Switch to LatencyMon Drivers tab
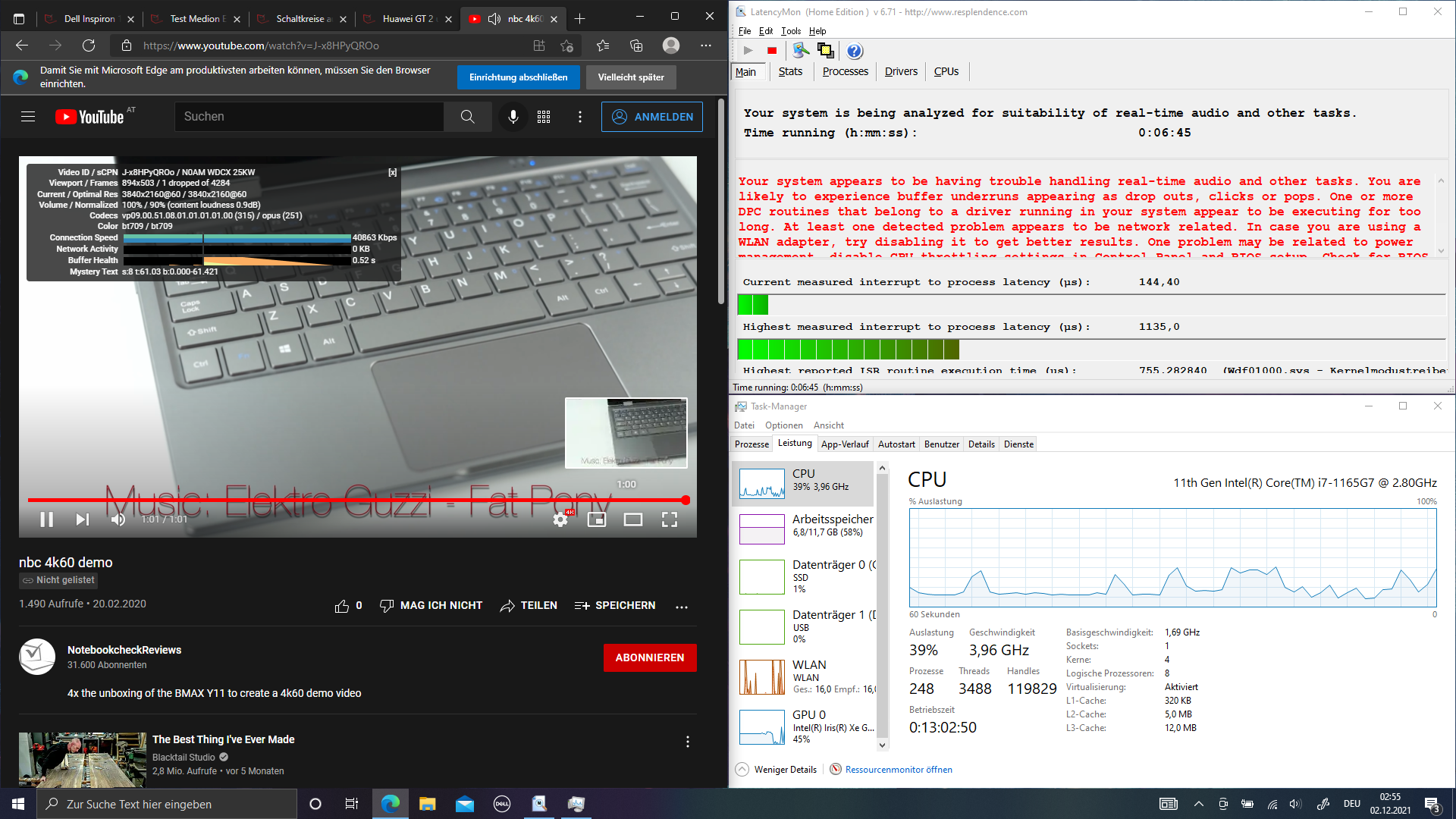1456x819 pixels. click(901, 71)
